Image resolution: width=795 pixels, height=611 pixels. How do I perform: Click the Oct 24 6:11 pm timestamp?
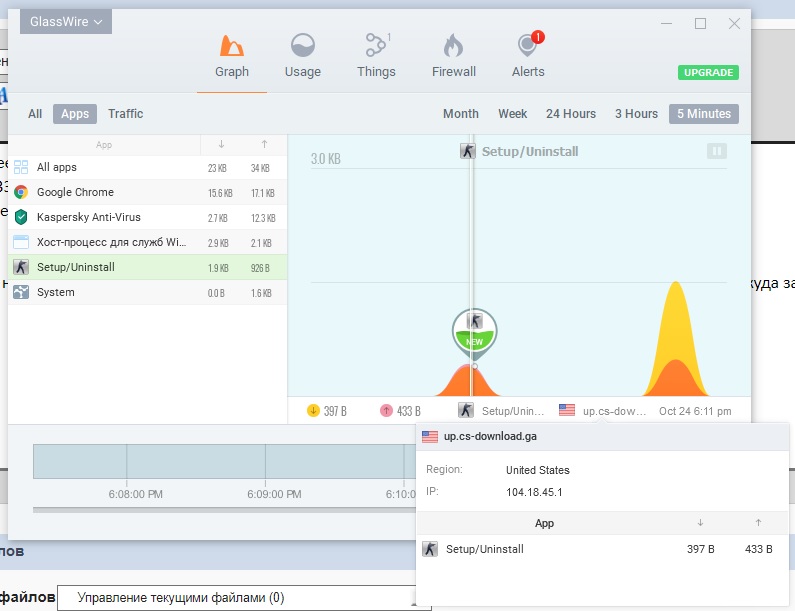tap(695, 411)
